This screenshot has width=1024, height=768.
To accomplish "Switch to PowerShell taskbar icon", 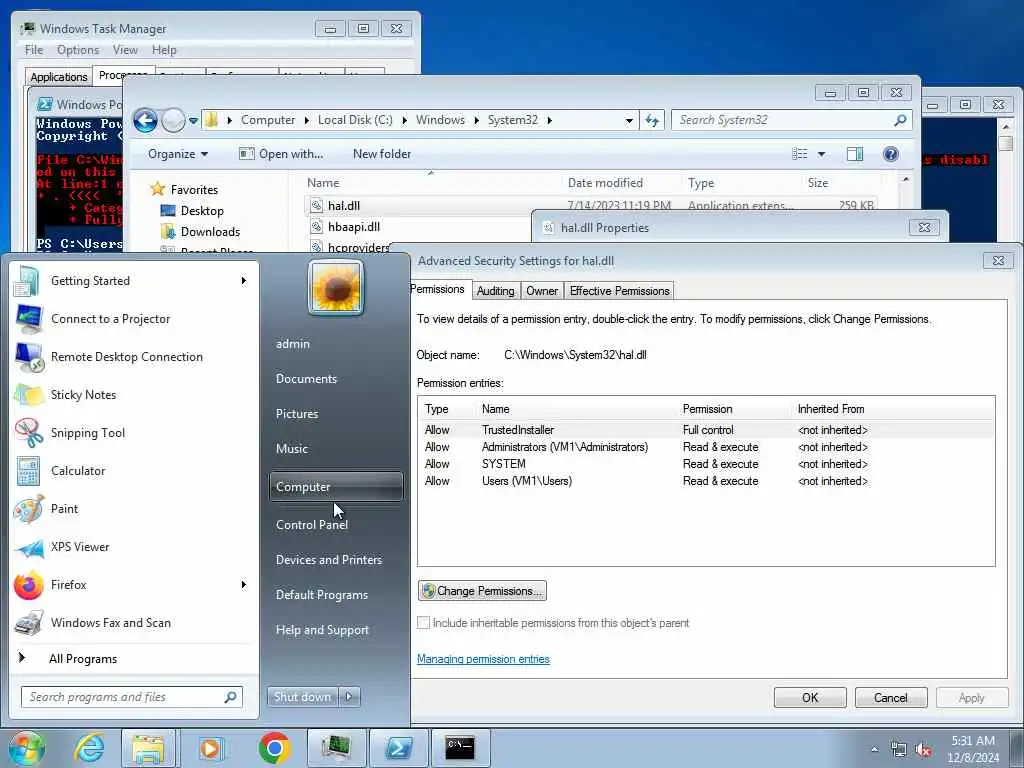I will pos(398,748).
